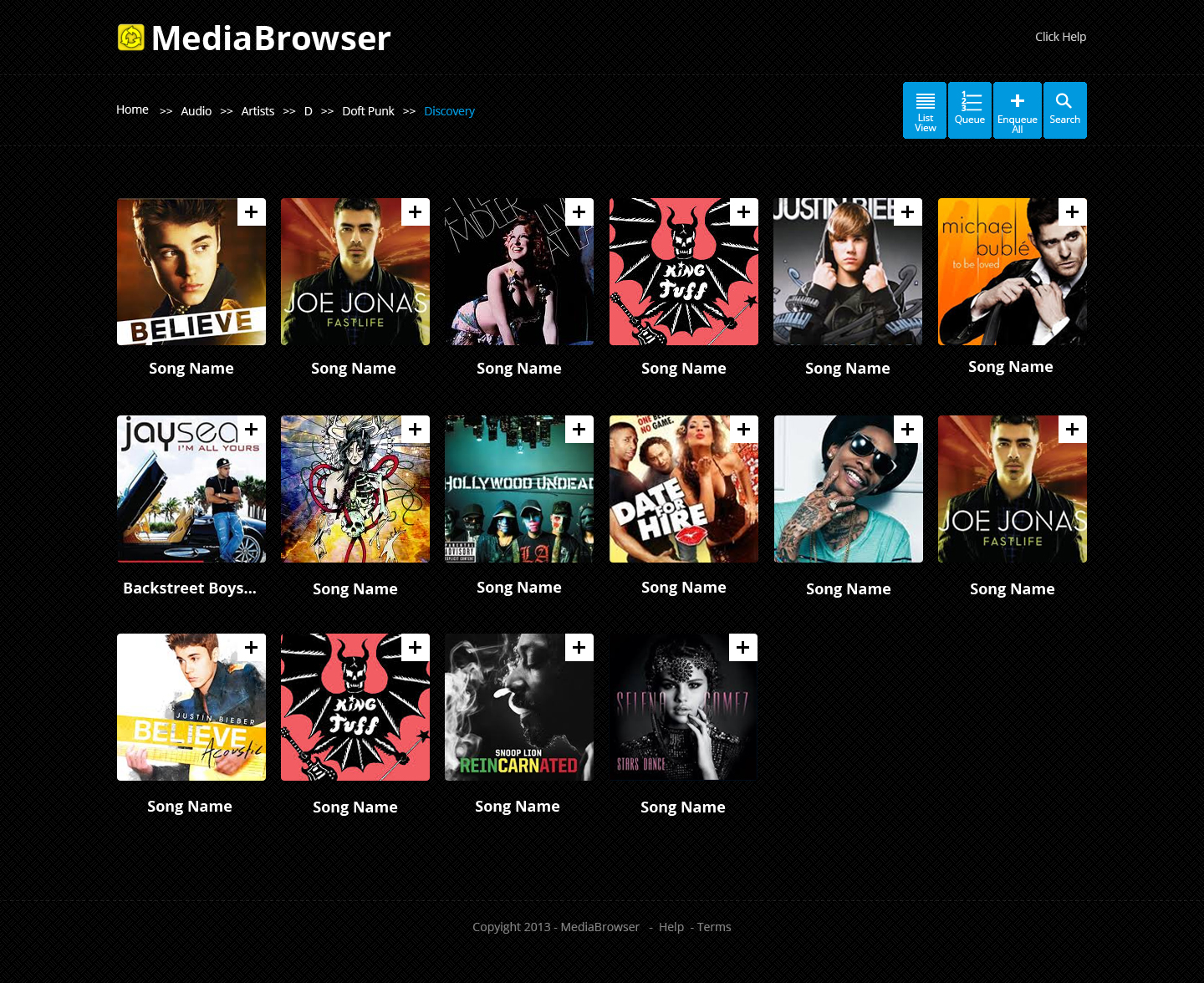Image resolution: width=1204 pixels, height=983 pixels.
Task: Click the 'Backstreet Boys...' song title
Action: [190, 588]
